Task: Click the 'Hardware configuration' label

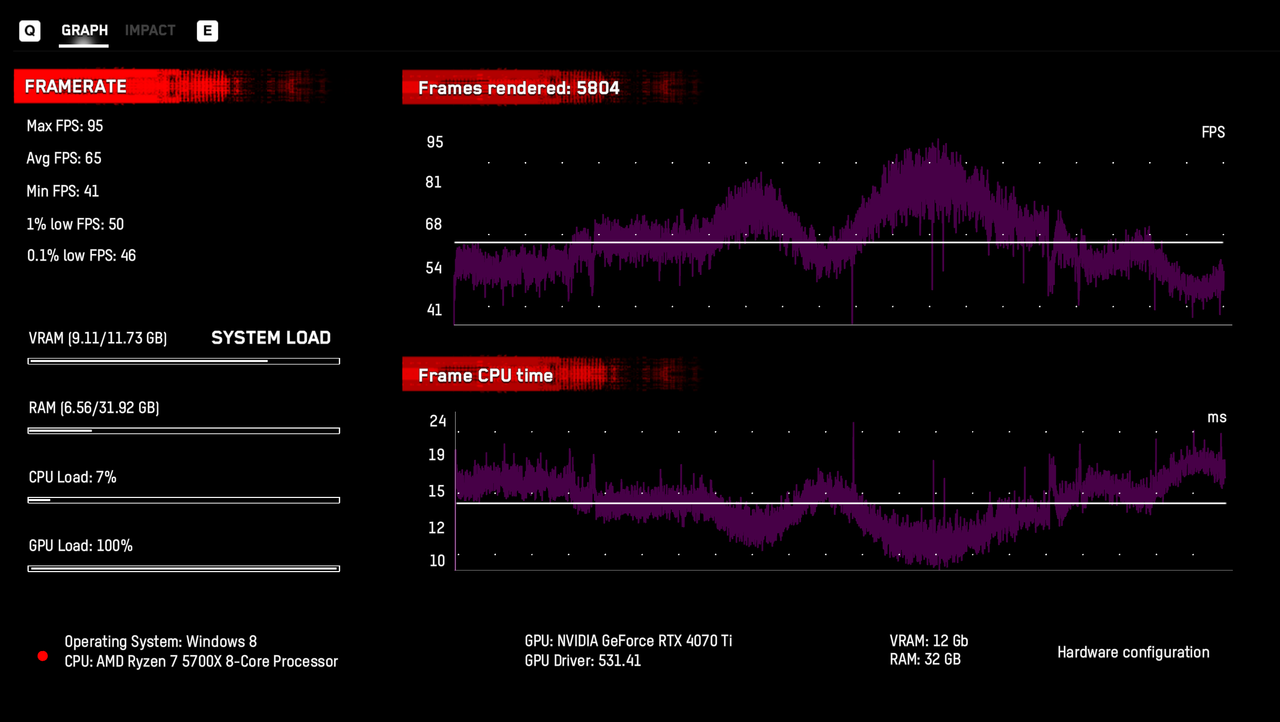Action: click(1133, 652)
